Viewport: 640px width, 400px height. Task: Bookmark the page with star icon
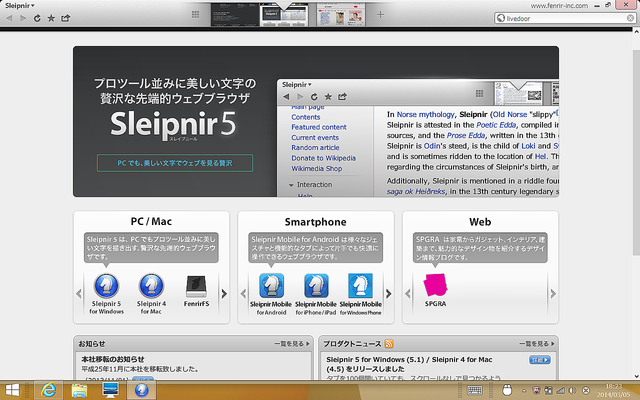click(x=51, y=18)
